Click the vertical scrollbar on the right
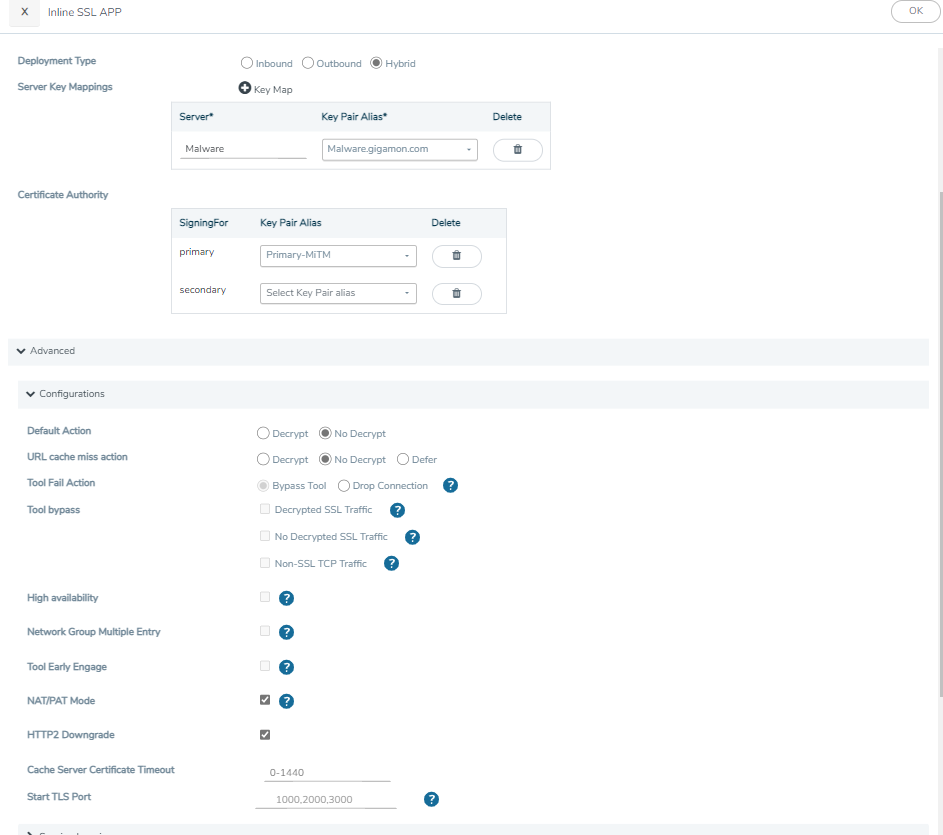Viewport: 943px width, 835px height. (941, 444)
